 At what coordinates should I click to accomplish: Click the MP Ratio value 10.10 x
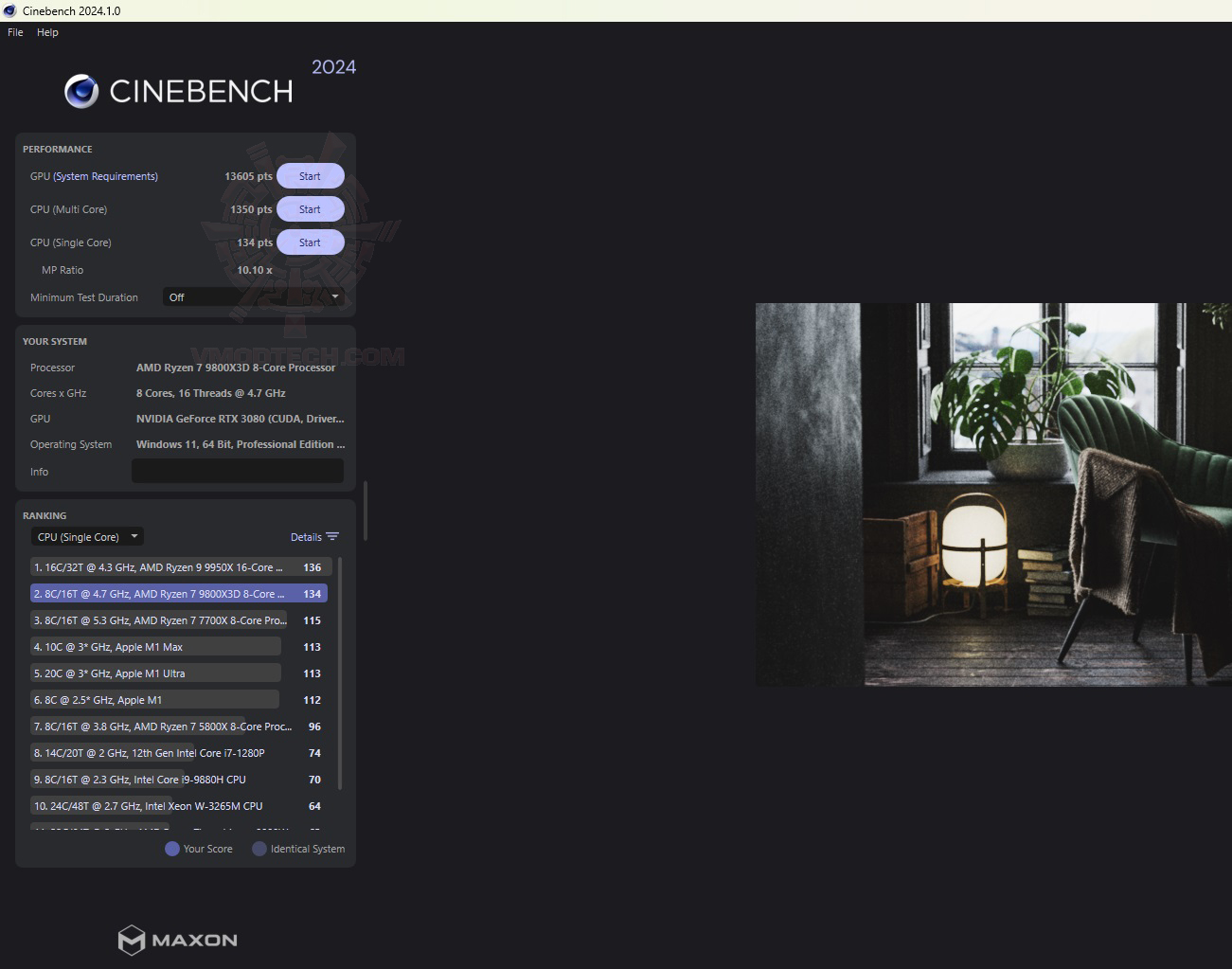point(255,270)
